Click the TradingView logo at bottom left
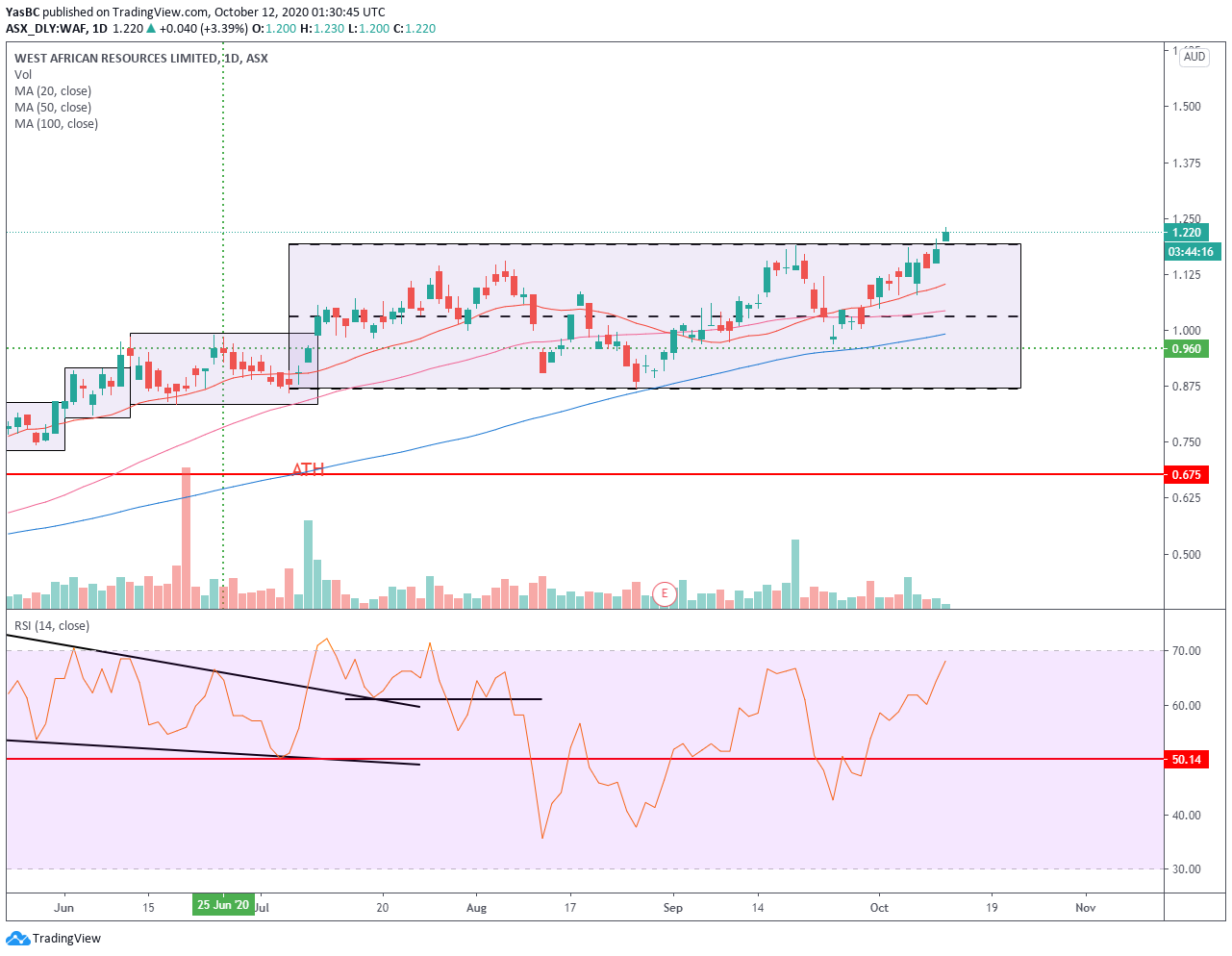The image size is (1232, 956). pos(54,938)
